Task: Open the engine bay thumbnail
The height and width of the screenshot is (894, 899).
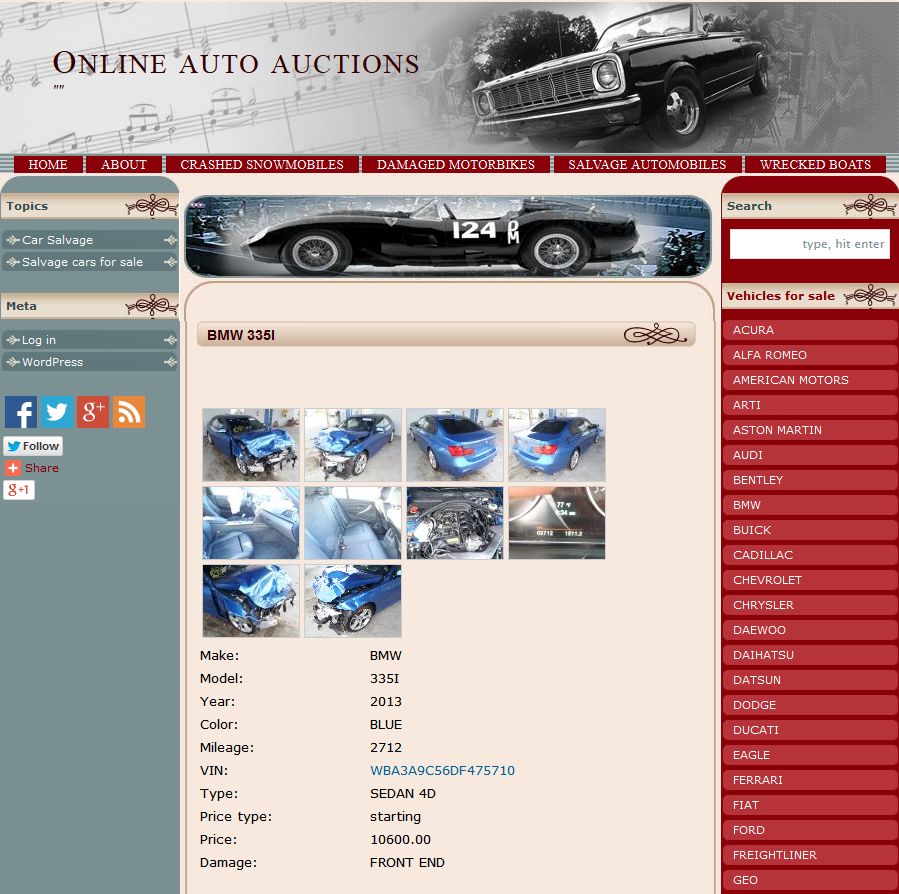Action: click(x=455, y=523)
